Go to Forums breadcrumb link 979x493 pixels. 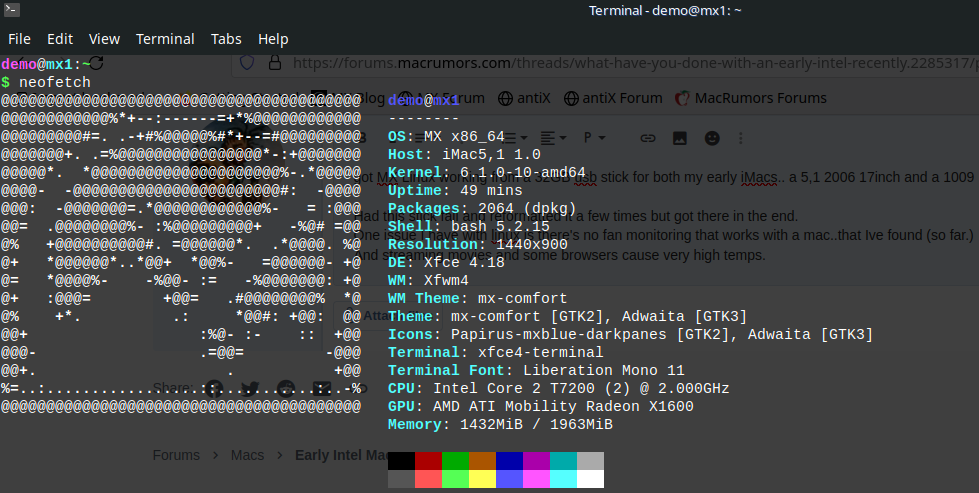click(x=176, y=456)
